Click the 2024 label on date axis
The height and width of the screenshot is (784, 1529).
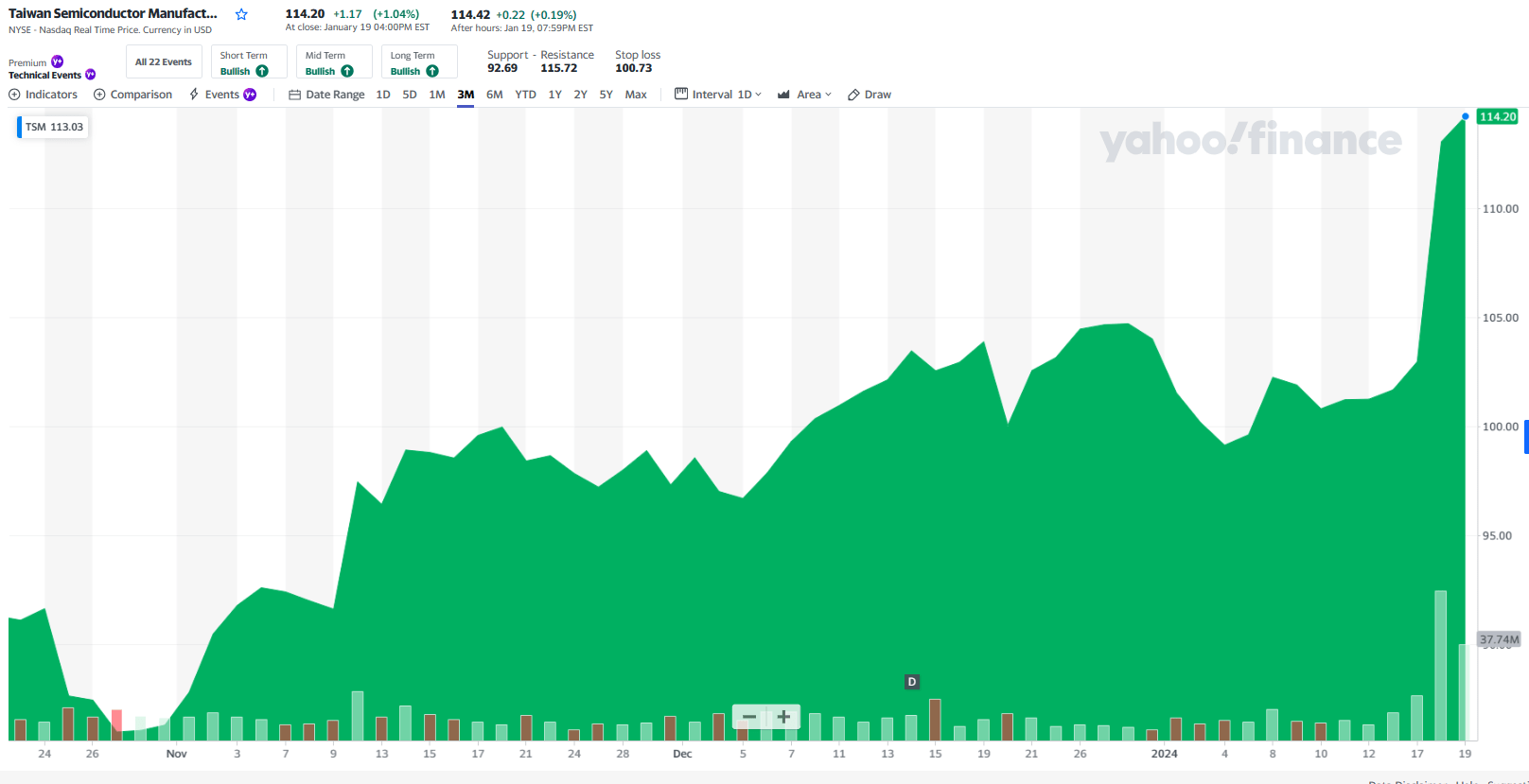tap(1164, 754)
